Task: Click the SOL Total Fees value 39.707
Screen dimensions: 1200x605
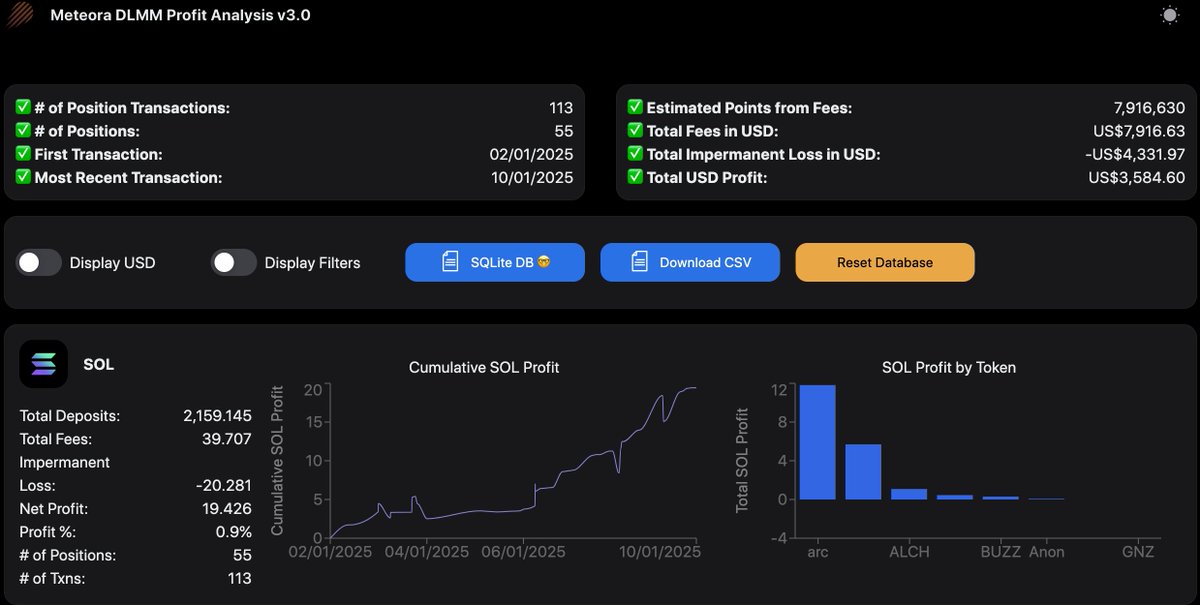Action: click(x=229, y=438)
